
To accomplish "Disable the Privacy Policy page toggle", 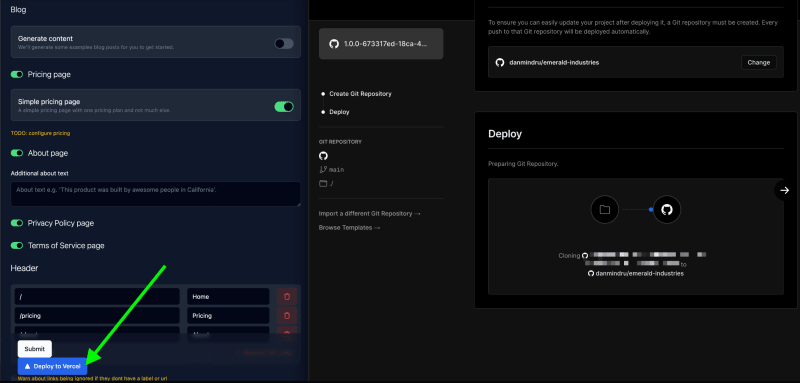I will pos(17,223).
